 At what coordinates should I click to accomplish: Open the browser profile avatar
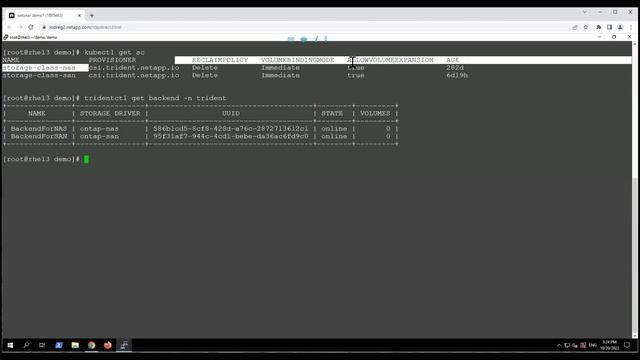click(620, 27)
